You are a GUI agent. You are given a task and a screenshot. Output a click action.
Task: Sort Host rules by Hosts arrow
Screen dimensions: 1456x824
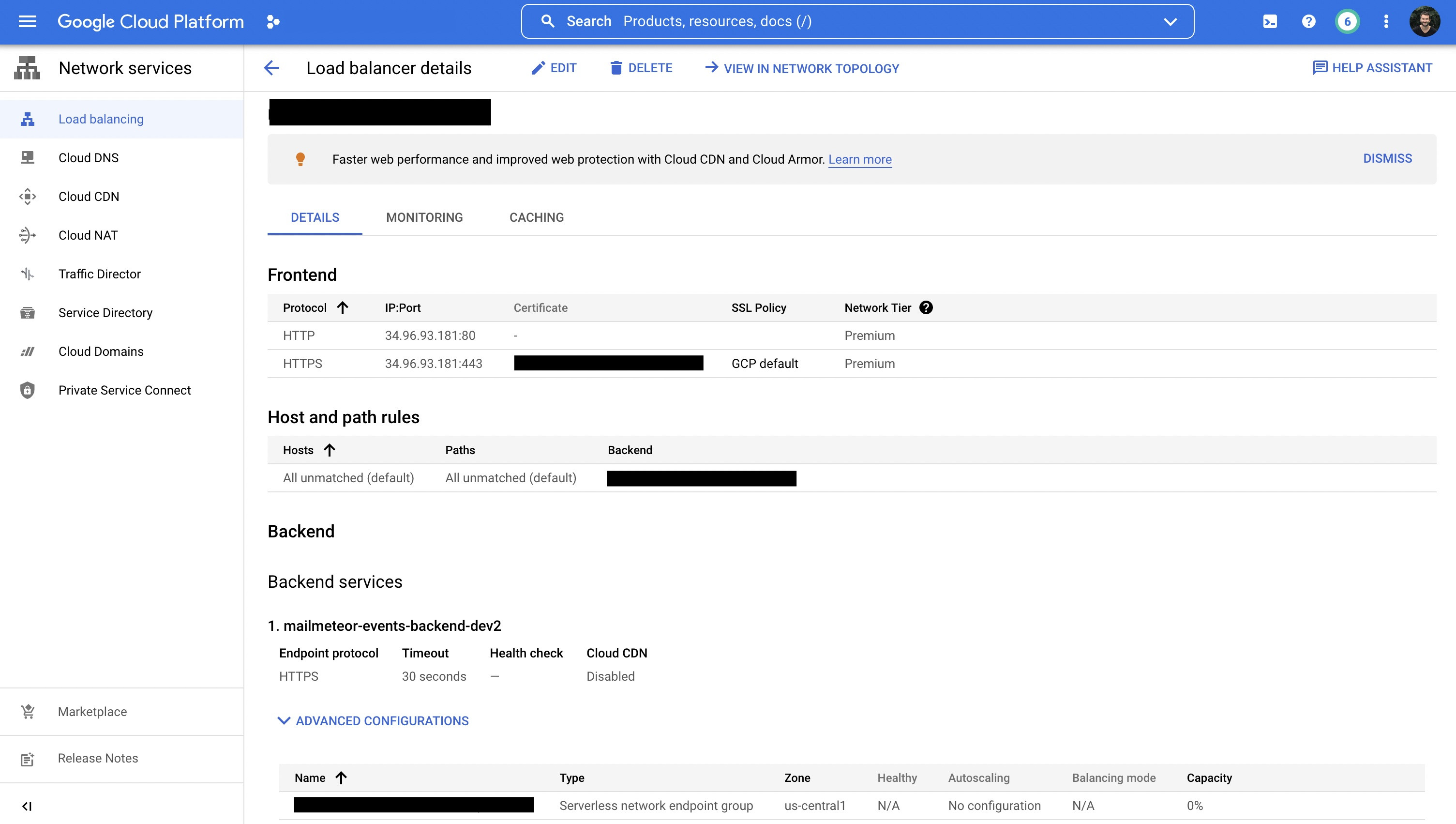point(329,450)
